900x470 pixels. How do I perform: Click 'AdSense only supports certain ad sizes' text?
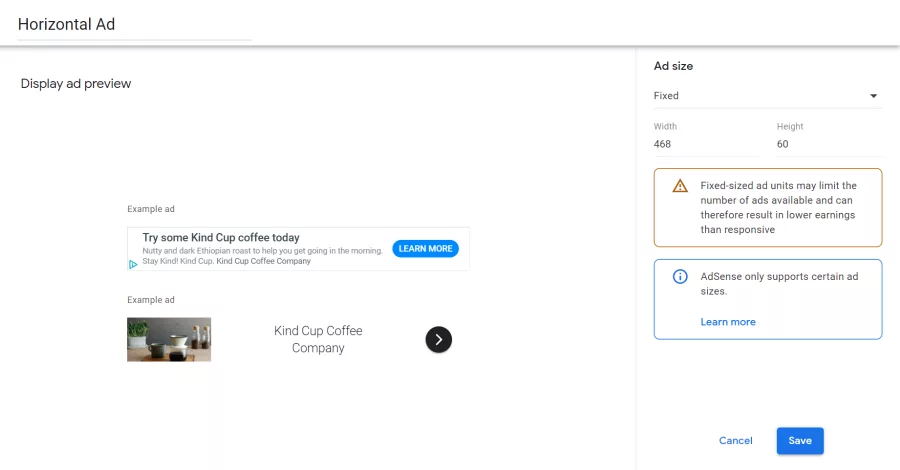pyautogui.click(x=779, y=283)
